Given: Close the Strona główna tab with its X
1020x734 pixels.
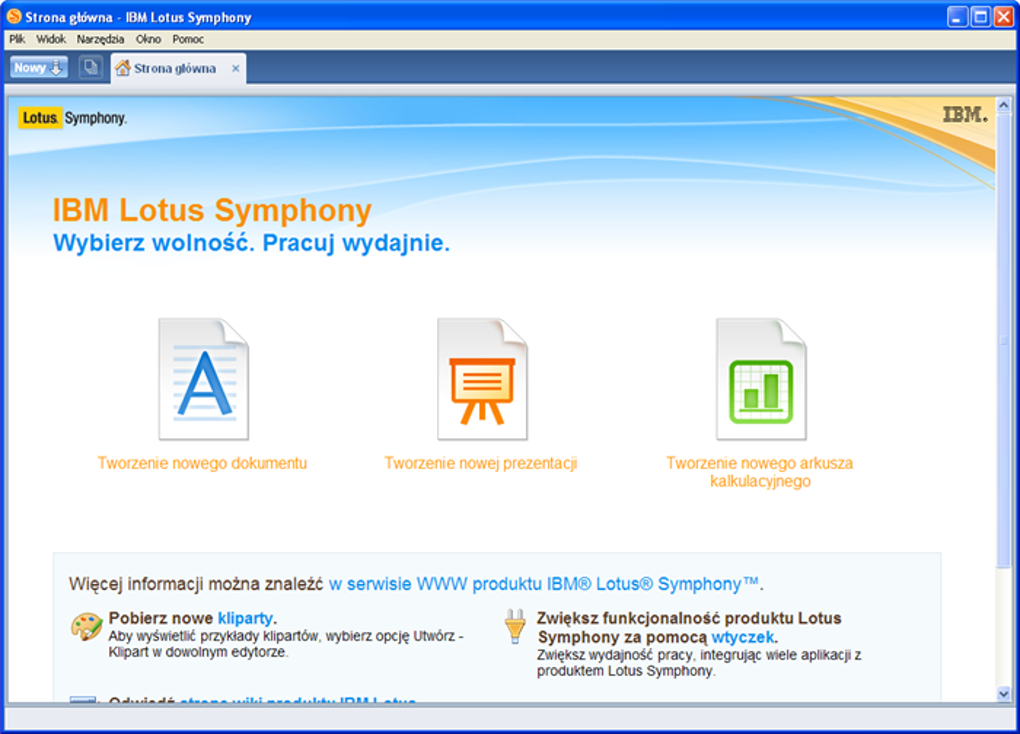Looking at the screenshot, I should 235,70.
